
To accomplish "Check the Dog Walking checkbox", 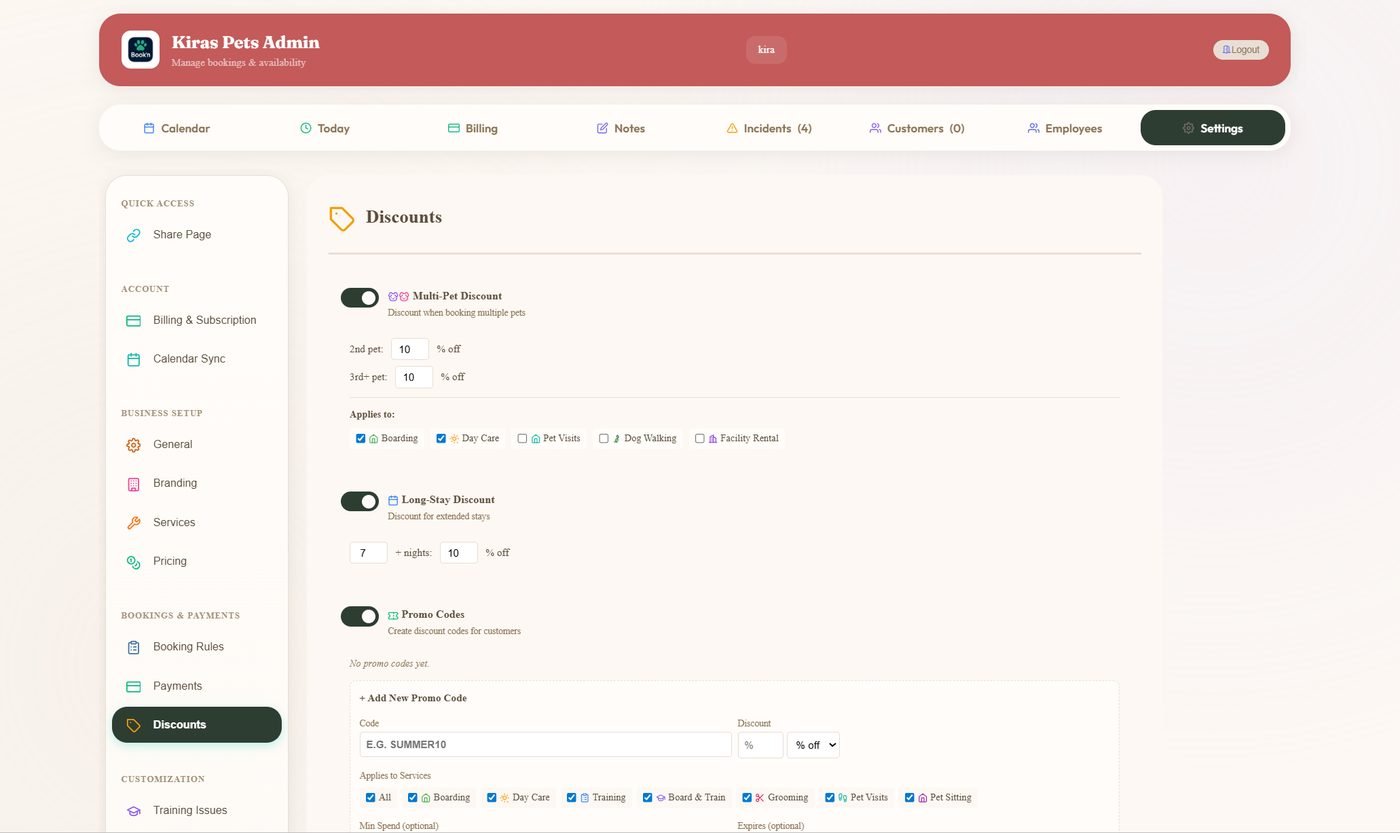I will click(x=604, y=438).
